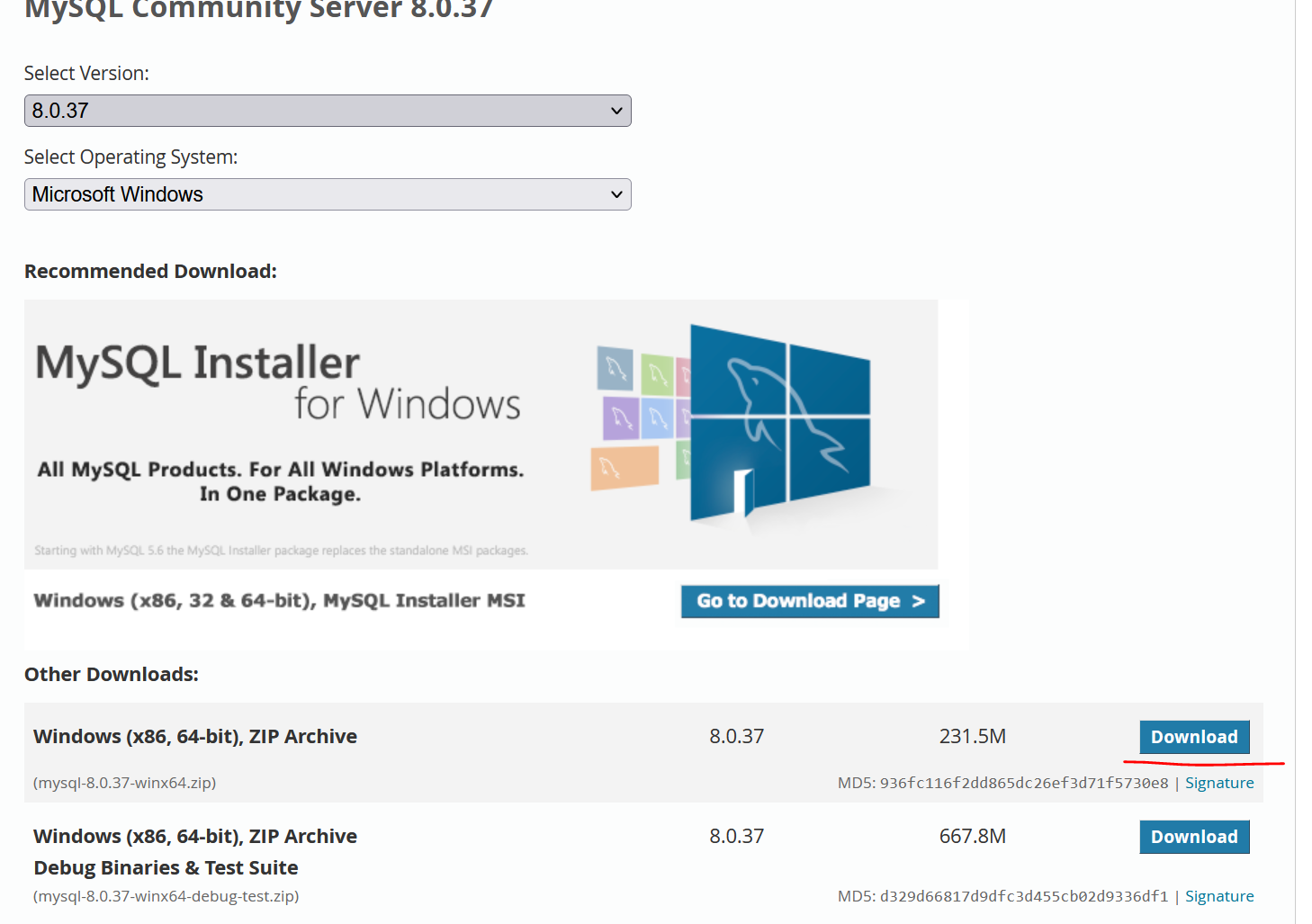Click the Windows dolphin logo in banner
The image size is (1312, 924).
(780, 423)
